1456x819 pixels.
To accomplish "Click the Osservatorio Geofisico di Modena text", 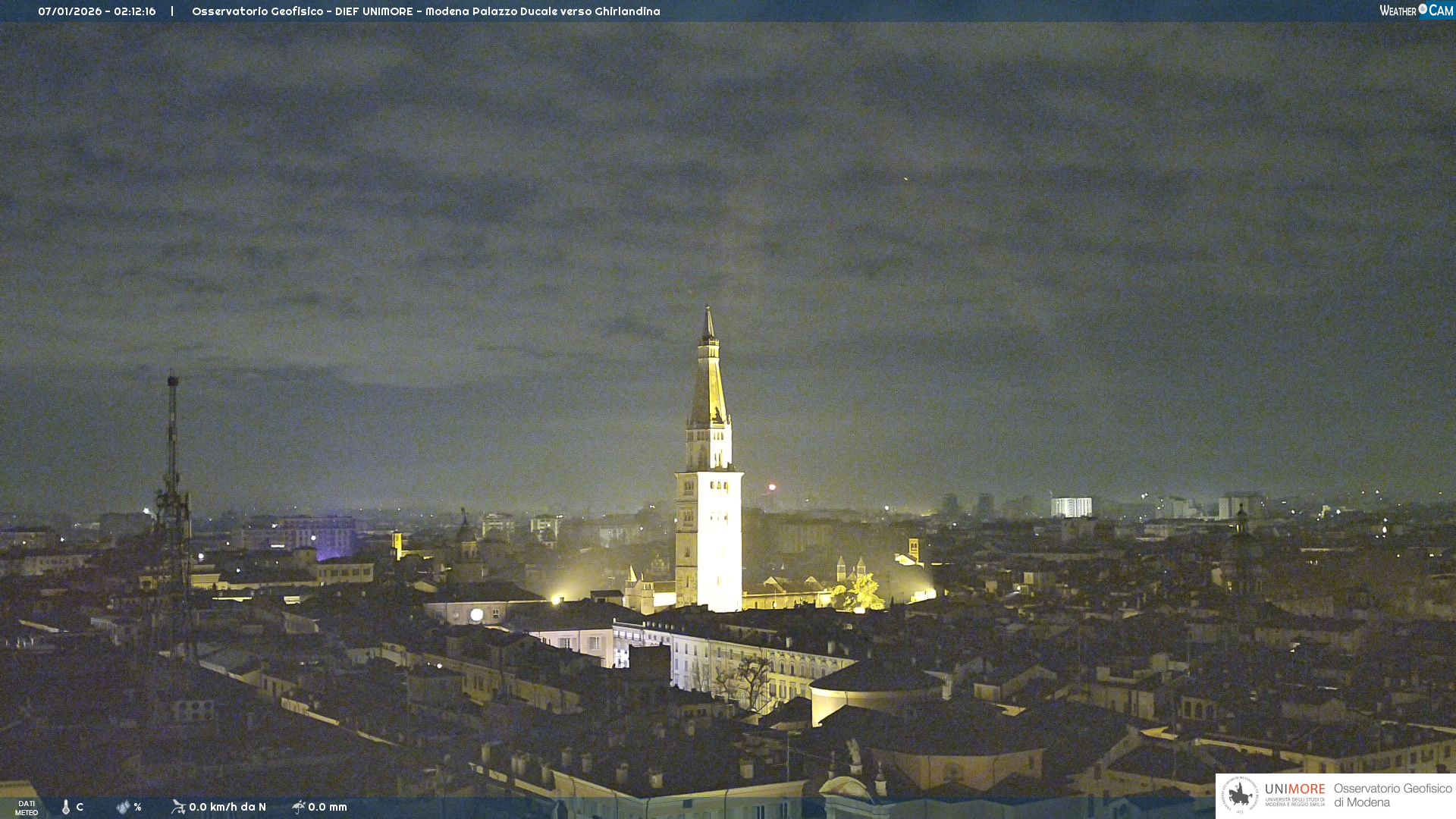I will [x=1392, y=795].
